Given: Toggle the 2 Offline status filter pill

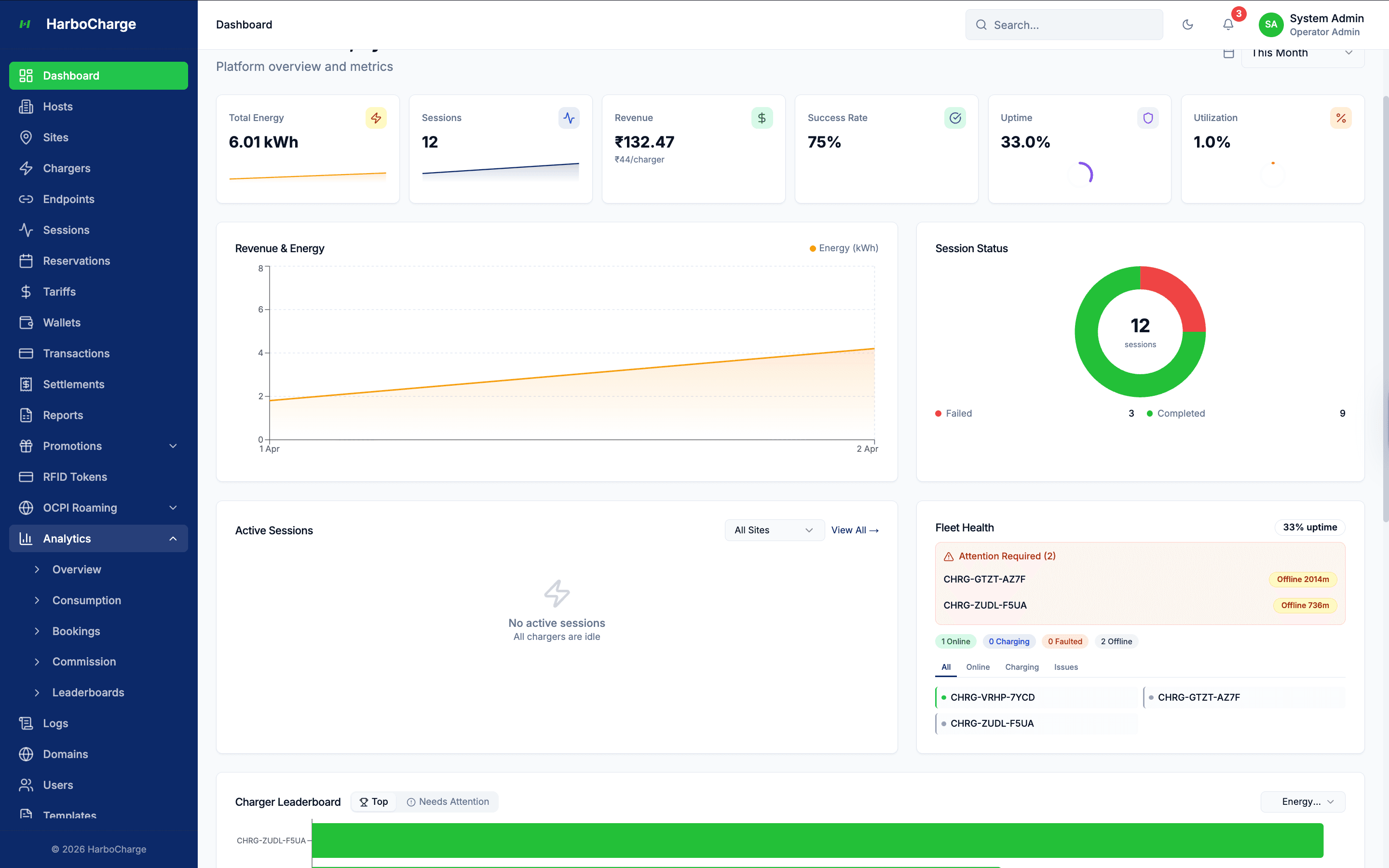Looking at the screenshot, I should 1117,641.
